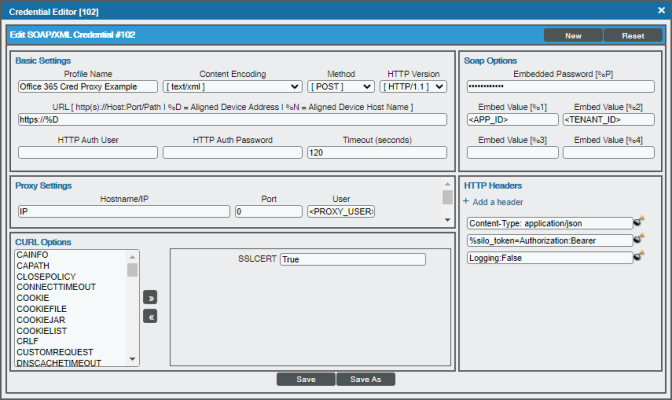The height and width of the screenshot is (400, 672).
Task: Click the Proxy Port field
Action: point(269,211)
